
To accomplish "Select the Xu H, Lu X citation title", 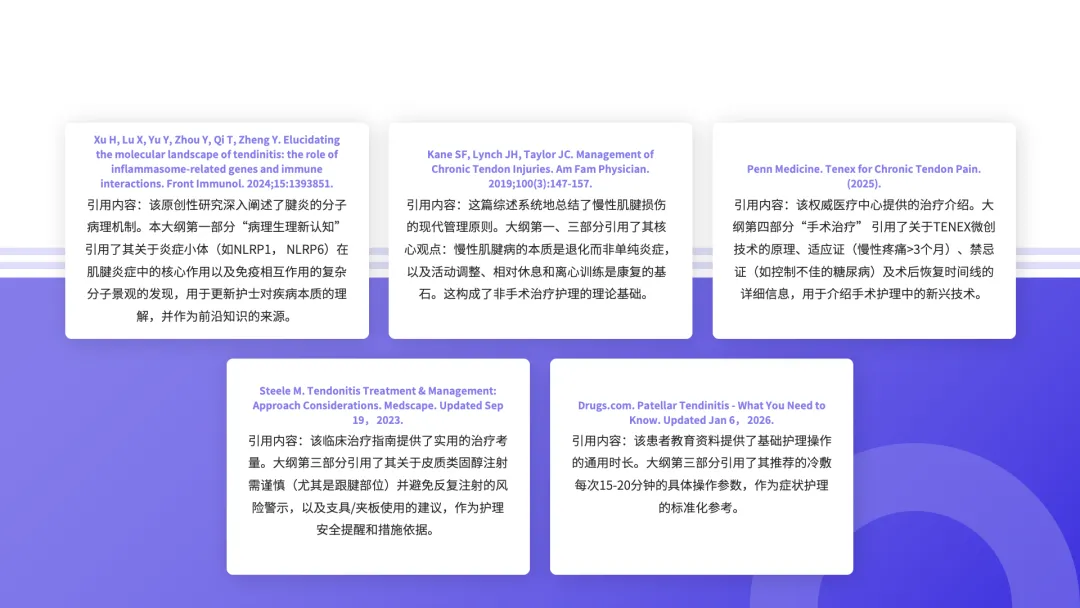I will coord(217,161).
